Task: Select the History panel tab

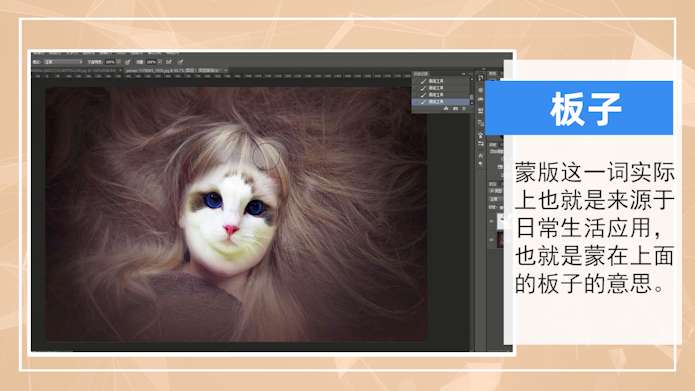Action: pos(421,74)
